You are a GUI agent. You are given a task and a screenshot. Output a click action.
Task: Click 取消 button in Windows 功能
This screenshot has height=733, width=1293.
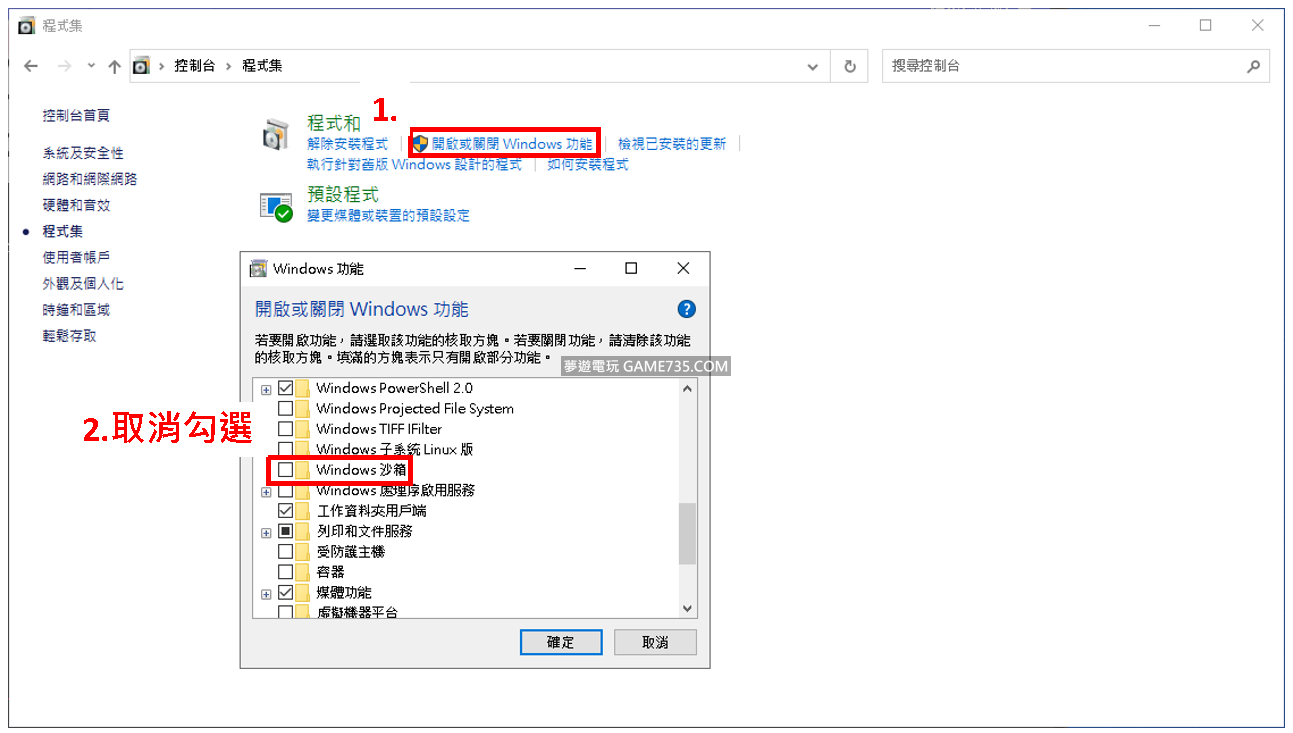click(x=655, y=642)
